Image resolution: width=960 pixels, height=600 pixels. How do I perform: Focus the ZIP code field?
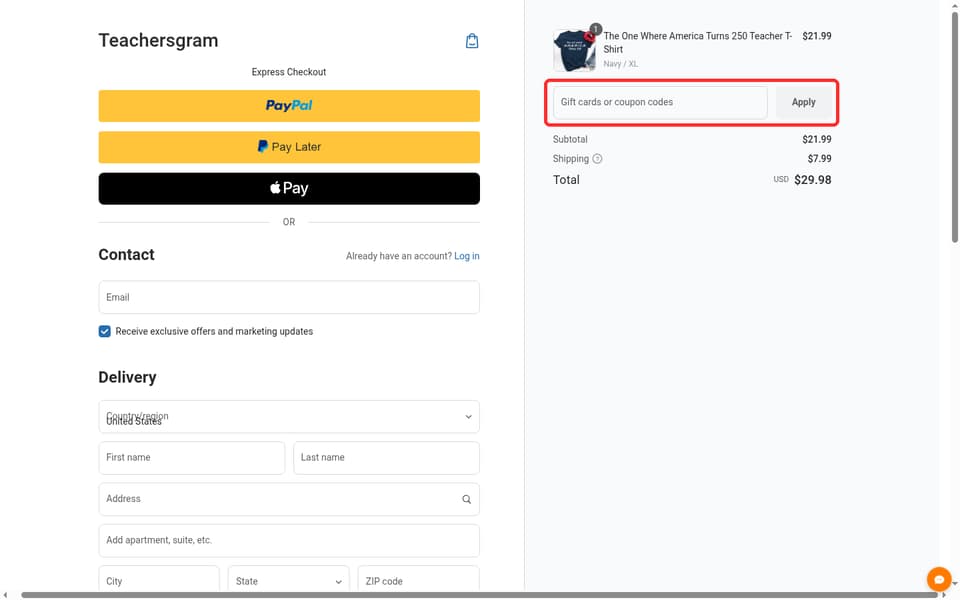tap(418, 580)
